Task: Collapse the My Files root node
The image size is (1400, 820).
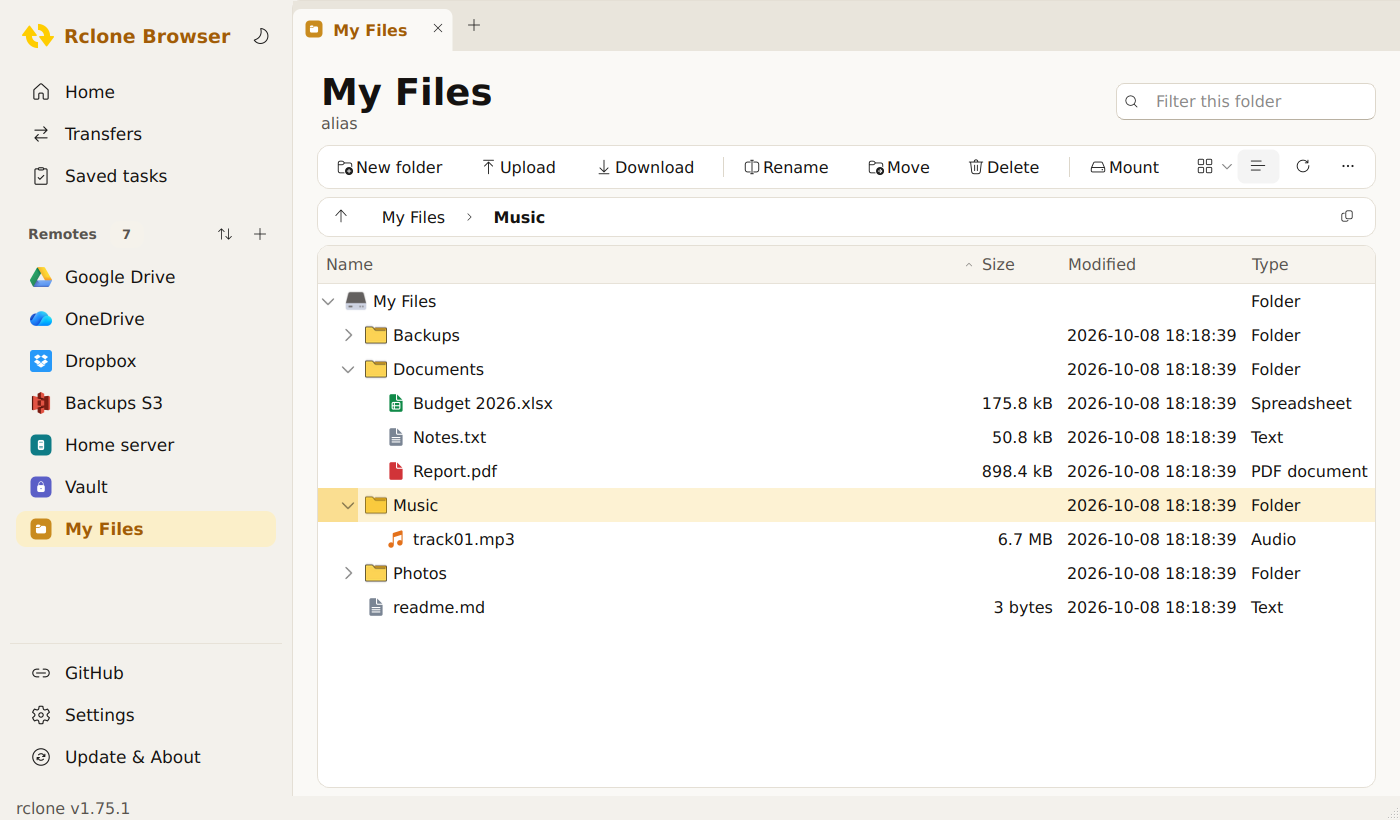Action: [x=328, y=301]
